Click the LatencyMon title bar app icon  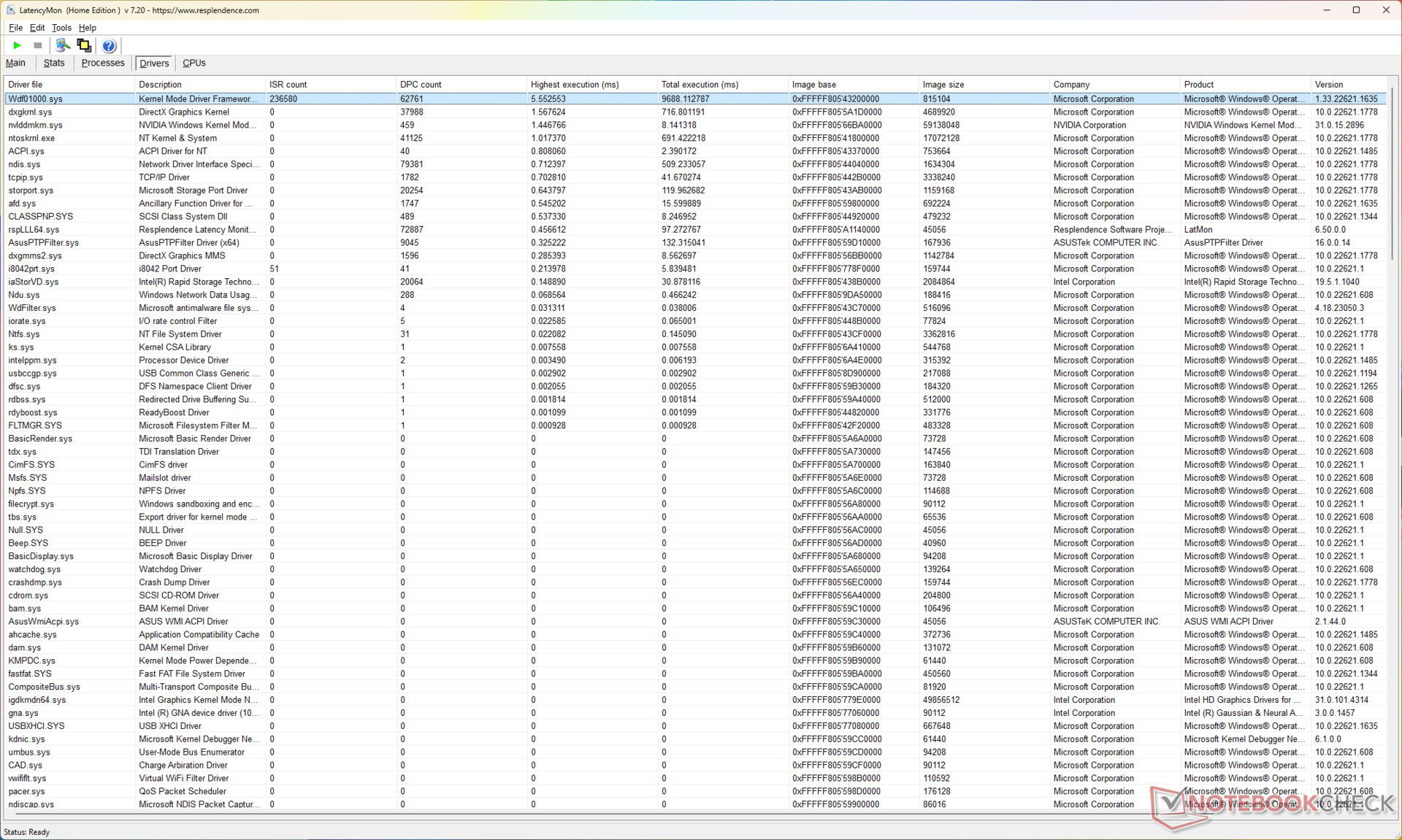point(9,10)
